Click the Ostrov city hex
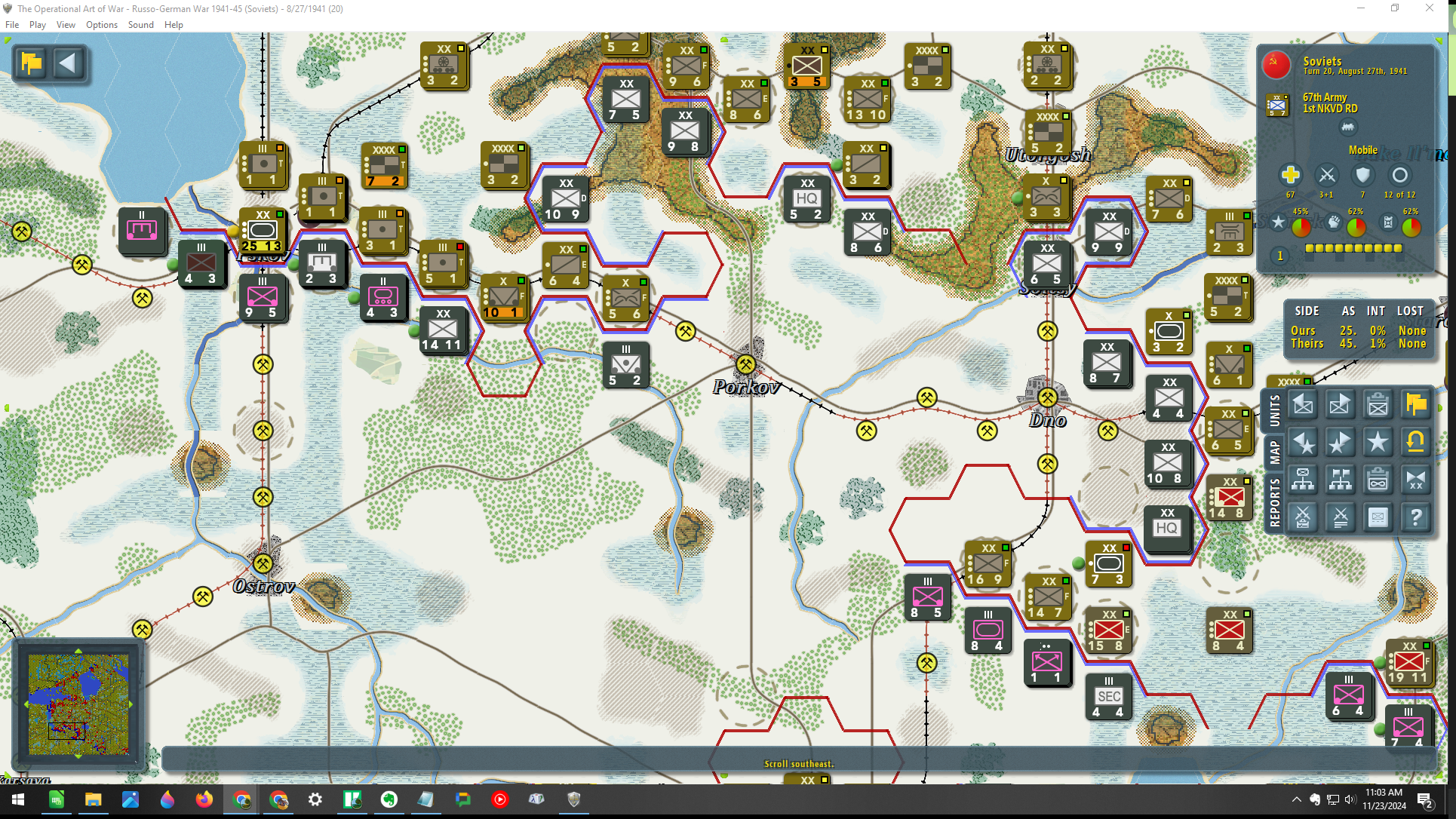Image resolution: width=1456 pixels, height=819 pixels. click(x=263, y=563)
